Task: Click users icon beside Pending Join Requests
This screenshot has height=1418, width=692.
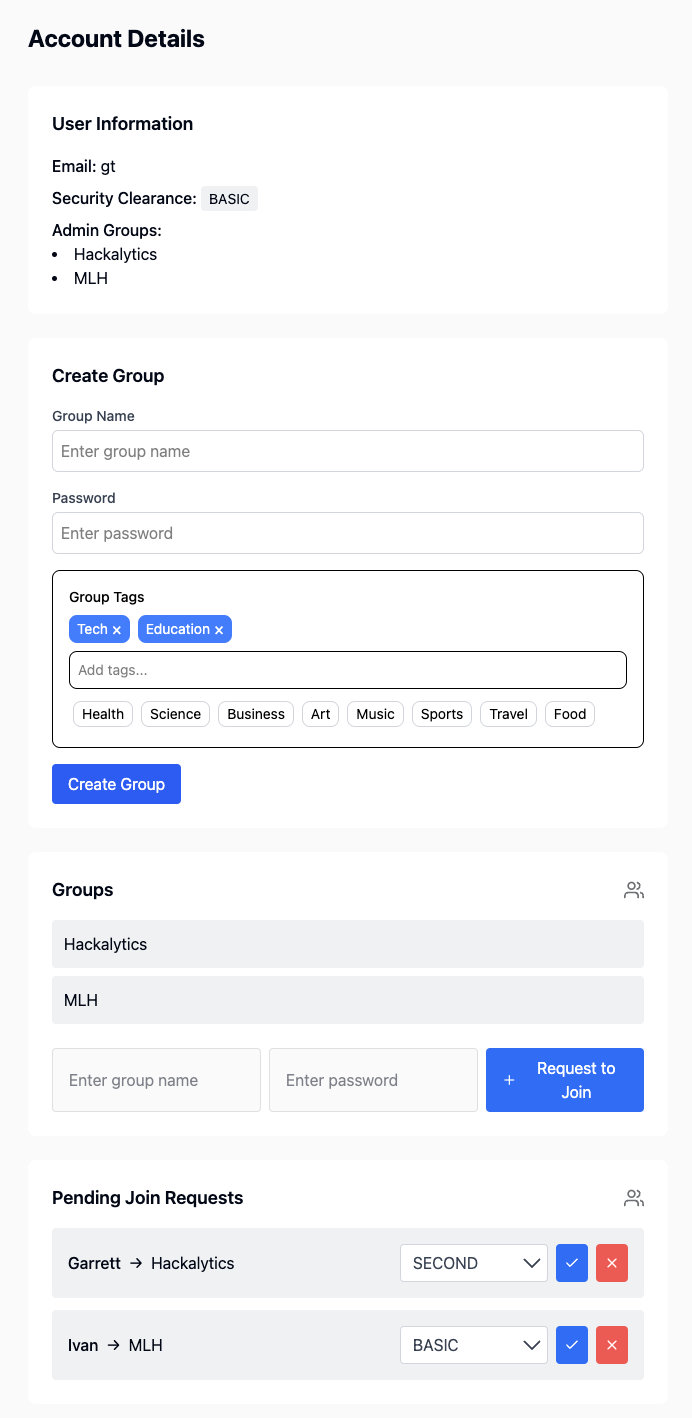Action: (633, 1198)
